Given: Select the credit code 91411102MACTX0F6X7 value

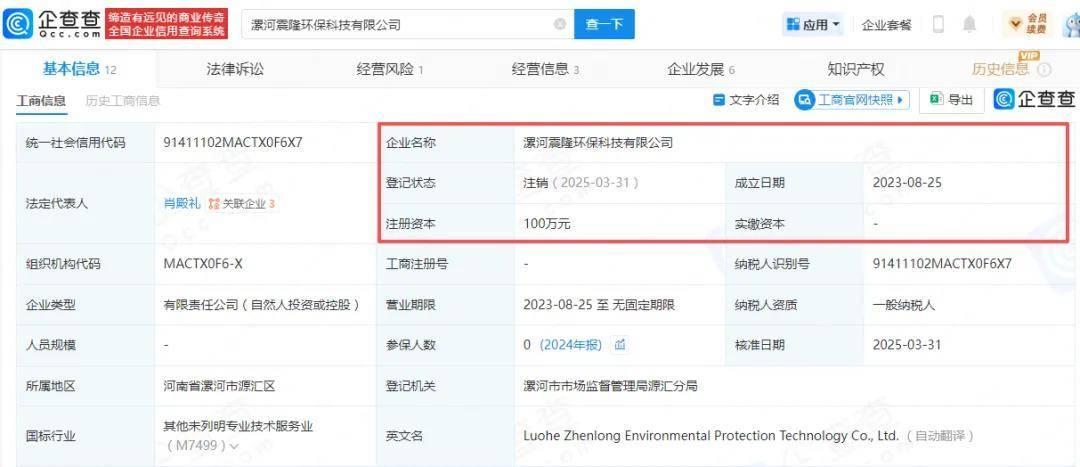Looking at the screenshot, I should (x=233, y=143).
